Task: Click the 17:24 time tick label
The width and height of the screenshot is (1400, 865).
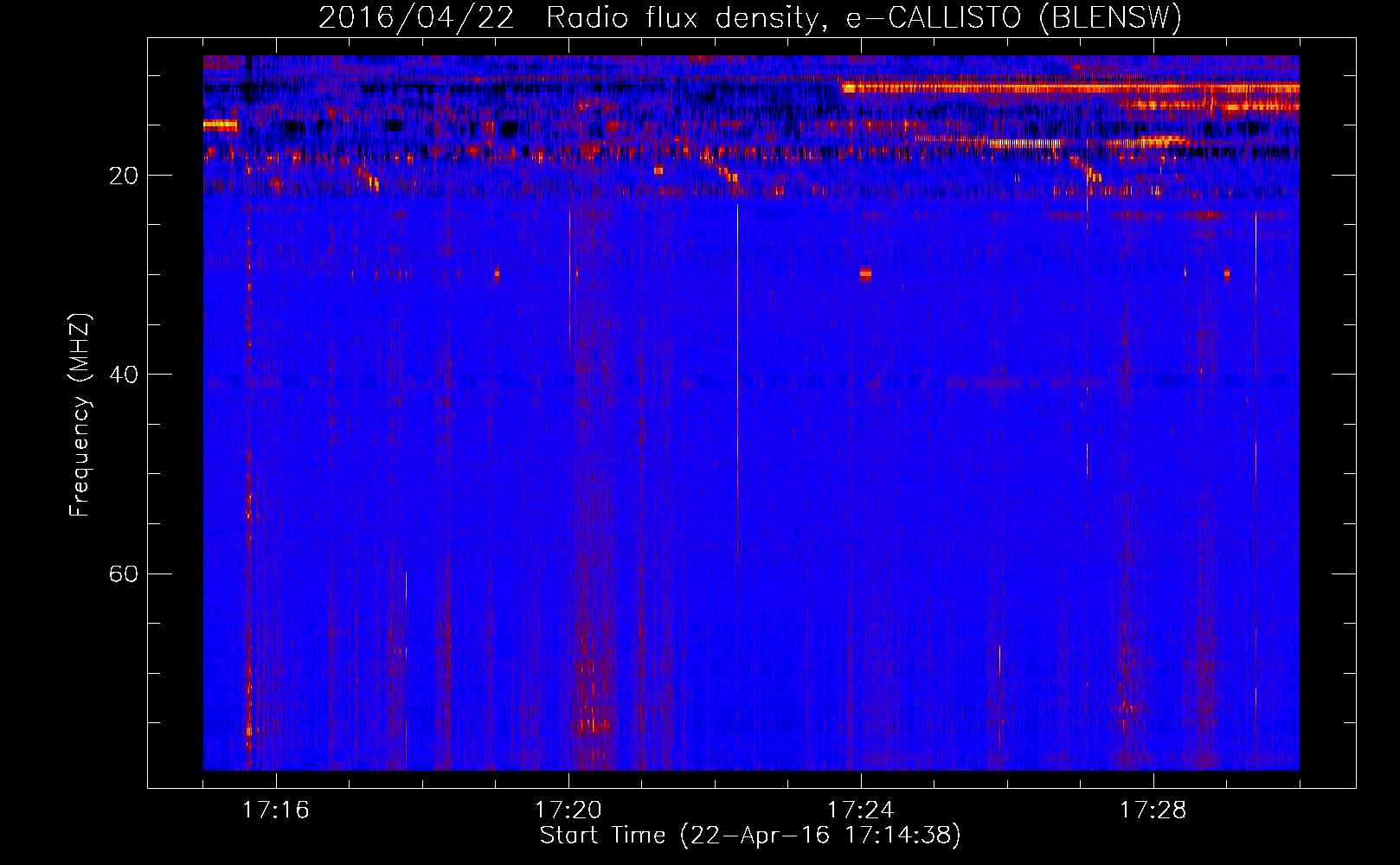Action: [x=861, y=810]
